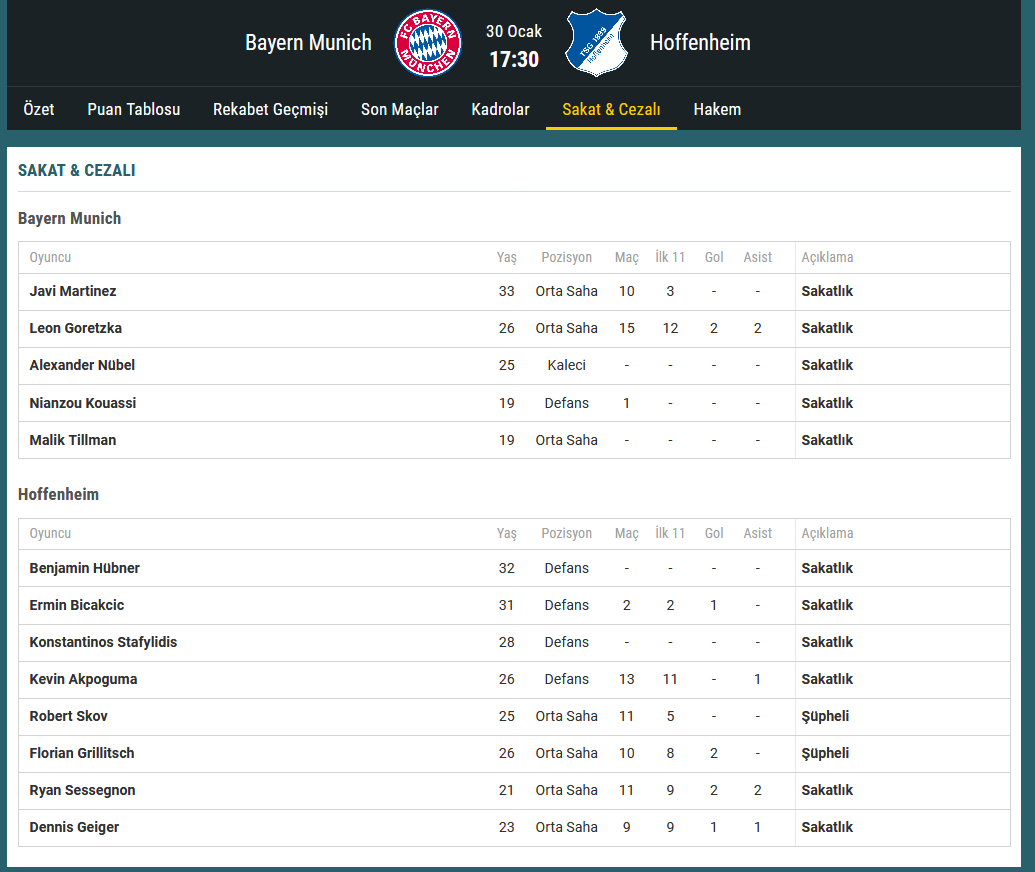Image resolution: width=1035 pixels, height=872 pixels.
Task: Open player Leon Goretzka
Action: tap(75, 328)
